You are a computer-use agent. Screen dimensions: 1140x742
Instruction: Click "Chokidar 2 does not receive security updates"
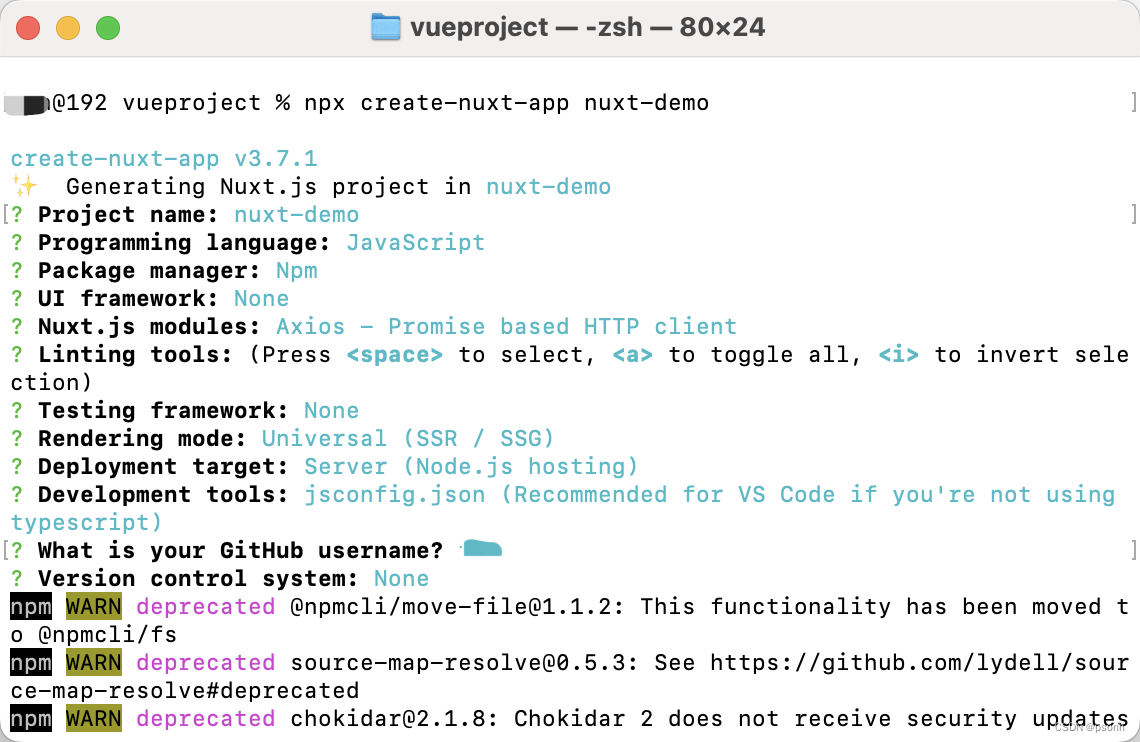(x=822, y=719)
